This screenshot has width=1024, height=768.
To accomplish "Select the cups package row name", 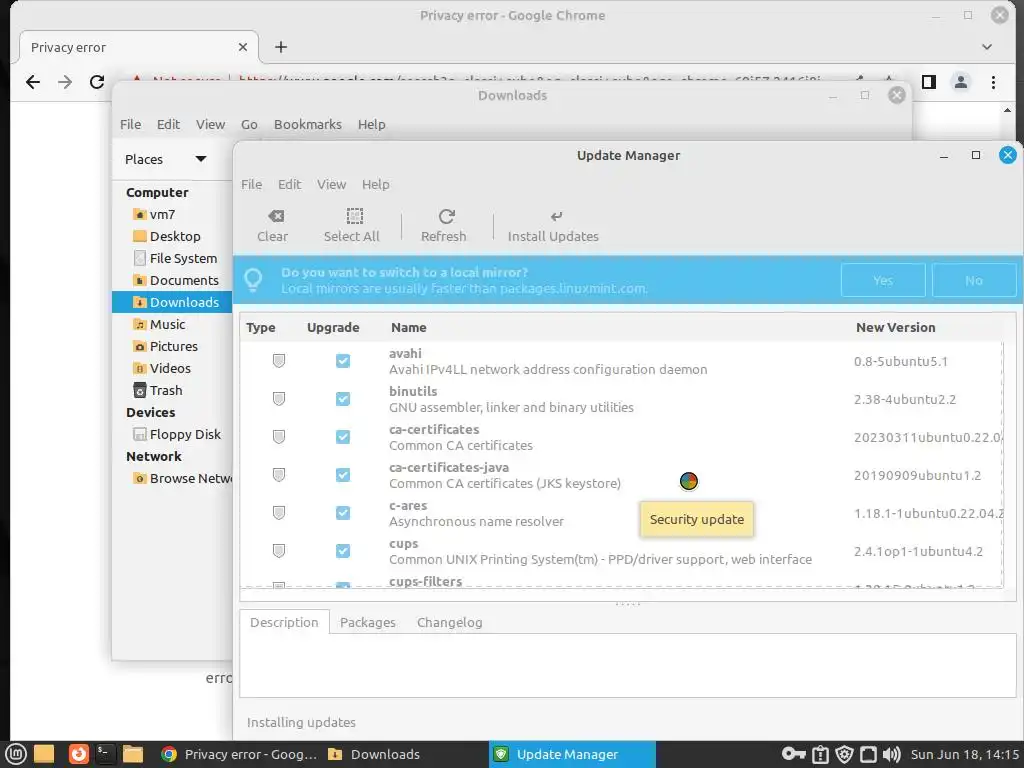I will coord(404,543).
